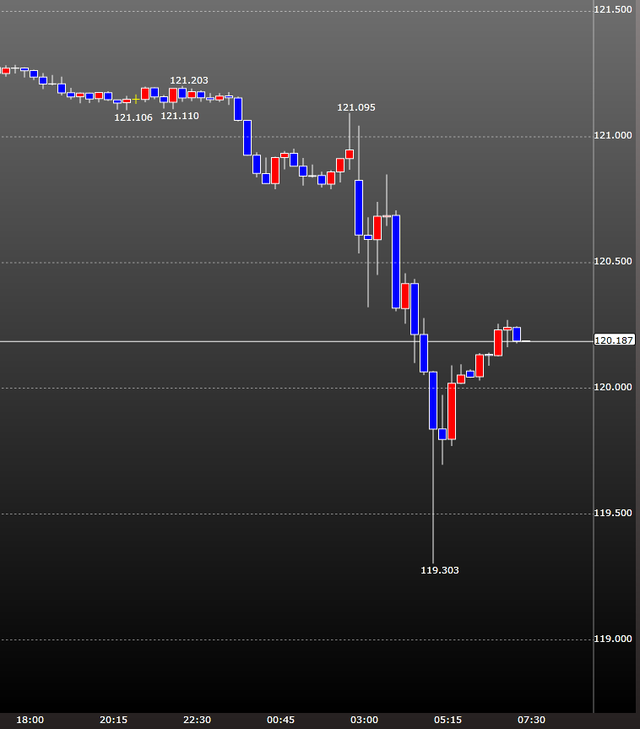
Task: Click the 121.203 high price annotation
Action: 189,80
